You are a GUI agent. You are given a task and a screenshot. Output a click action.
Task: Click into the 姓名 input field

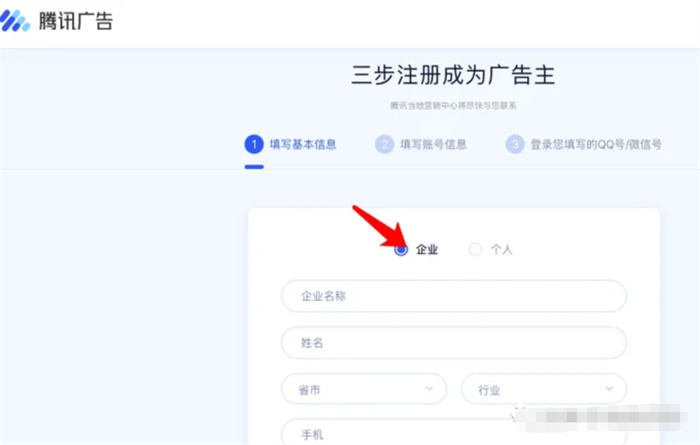point(454,342)
